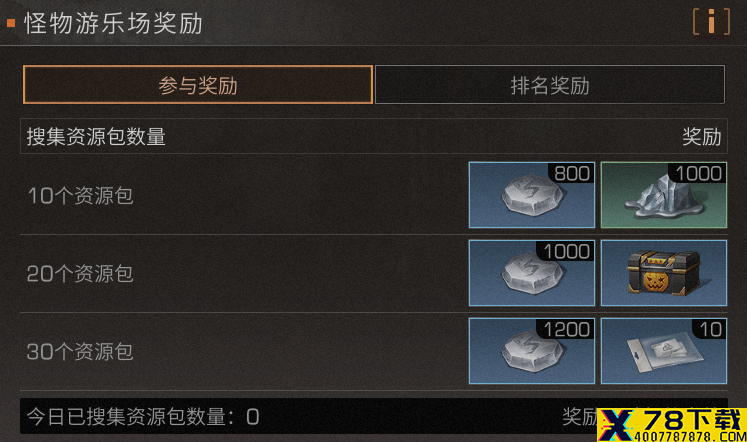The image size is (747, 442).
Task: Click the 奖励 column header
Action: pyautogui.click(x=702, y=137)
